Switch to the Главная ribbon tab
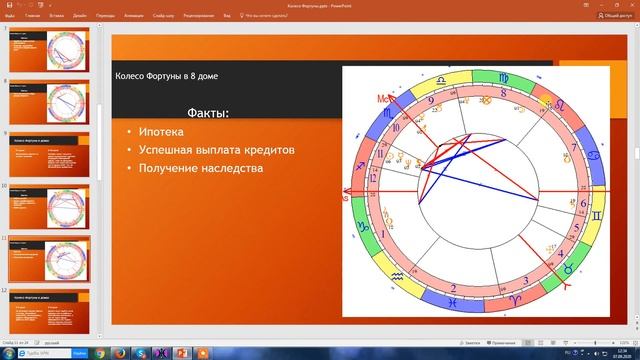The height and width of the screenshot is (360, 640). point(32,16)
